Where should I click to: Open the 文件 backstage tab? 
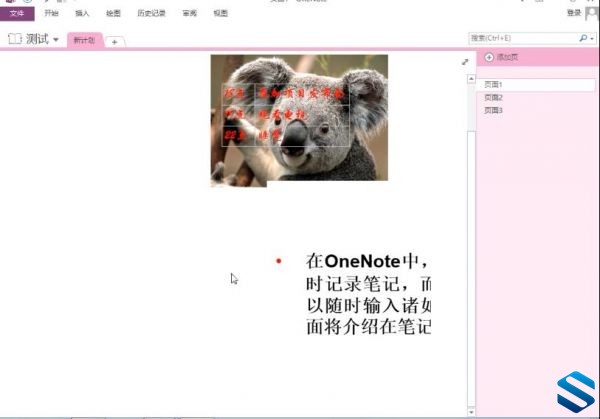pyautogui.click(x=17, y=14)
